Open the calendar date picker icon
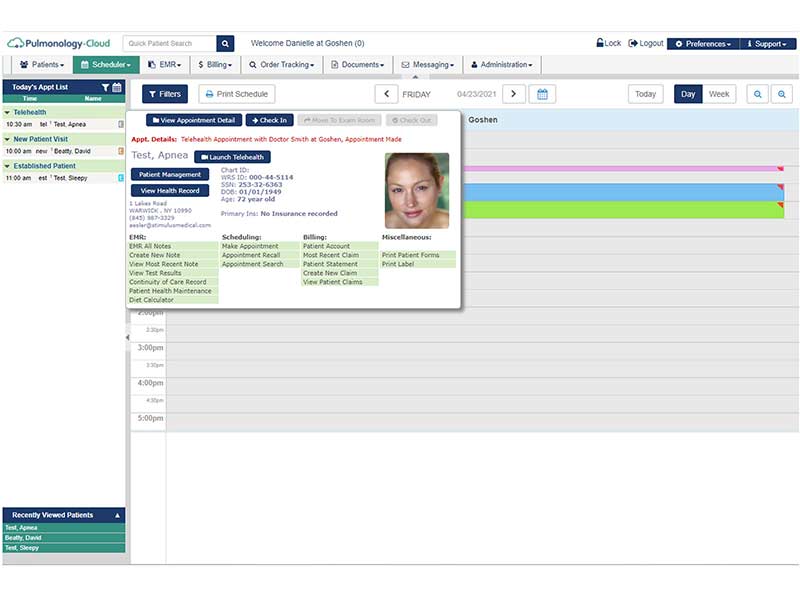The height and width of the screenshot is (600, 800). click(542, 94)
